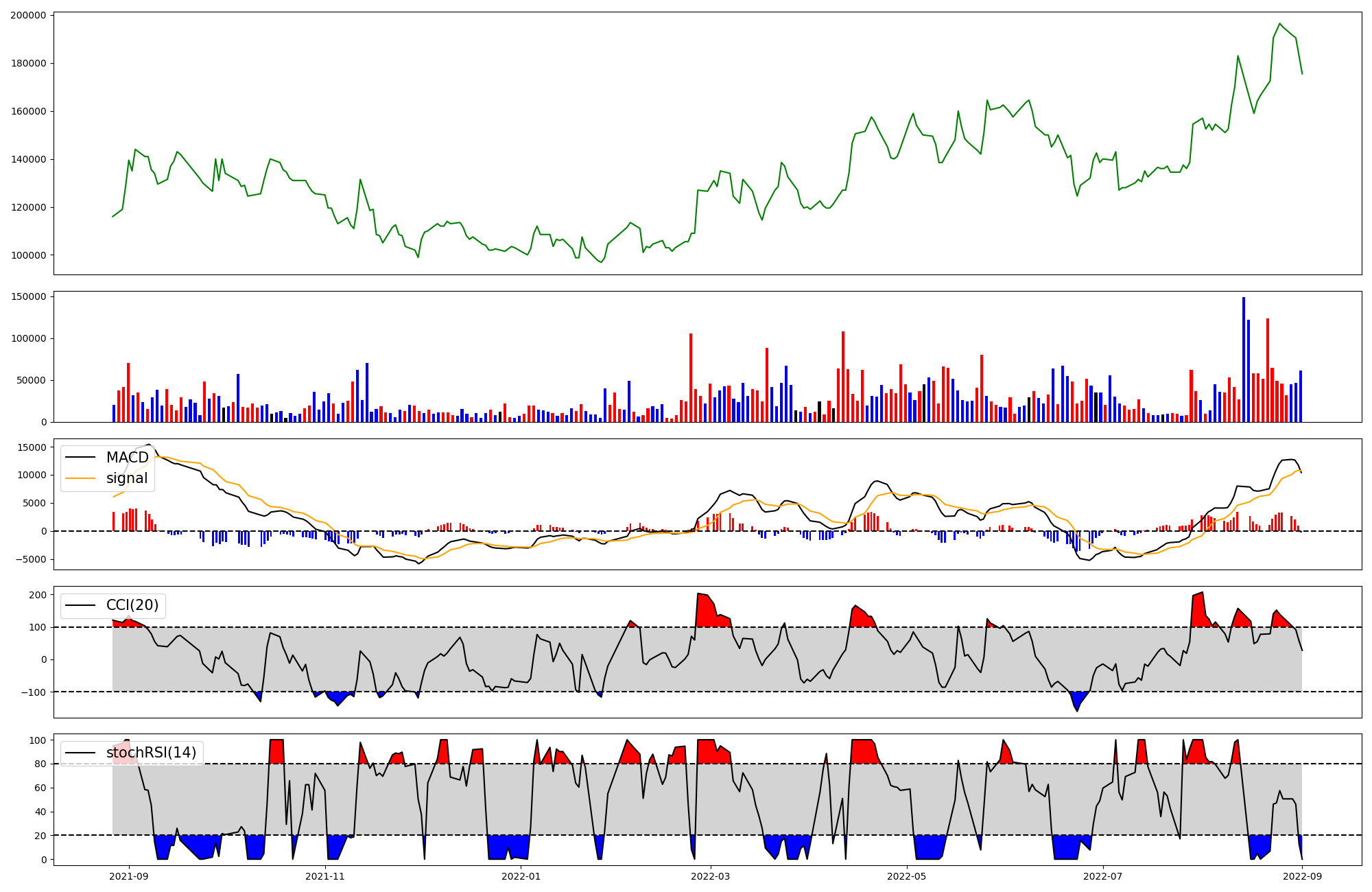Click the 2021-09 x-axis date label

coord(128,876)
